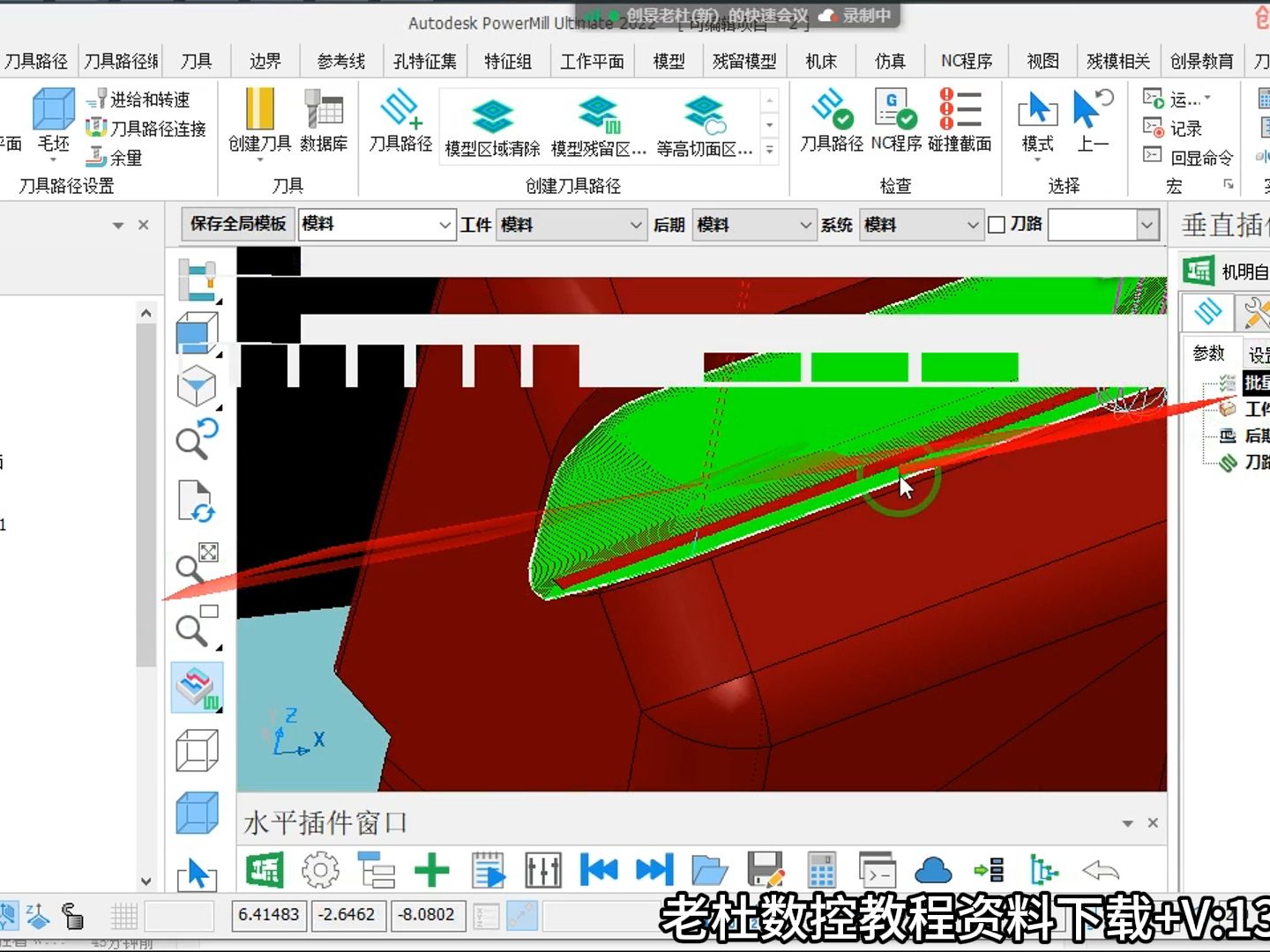The image size is (1270, 952).
Task: Click the green plus icon in plugin window
Action: (432, 871)
